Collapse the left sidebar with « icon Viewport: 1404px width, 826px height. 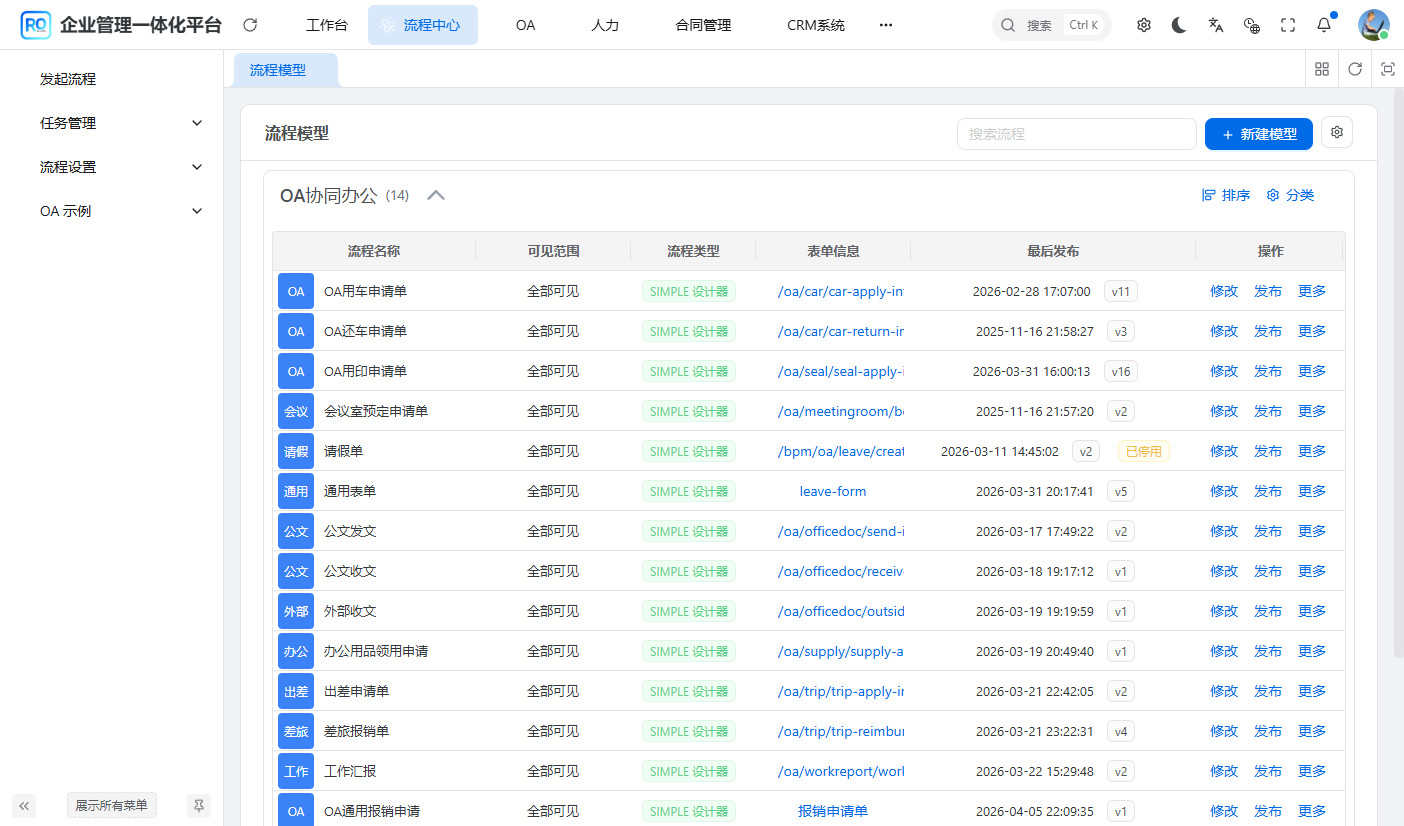tap(24, 805)
